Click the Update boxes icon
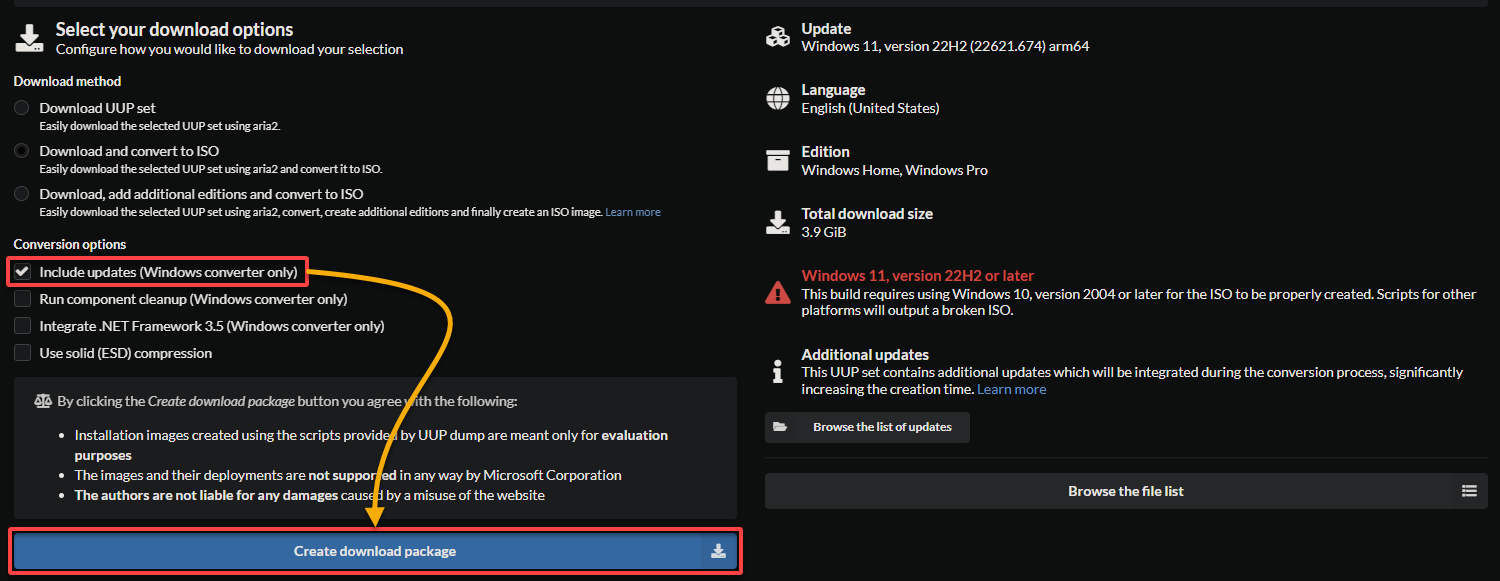Viewport: 1500px width, 581px height. pyautogui.click(x=777, y=37)
